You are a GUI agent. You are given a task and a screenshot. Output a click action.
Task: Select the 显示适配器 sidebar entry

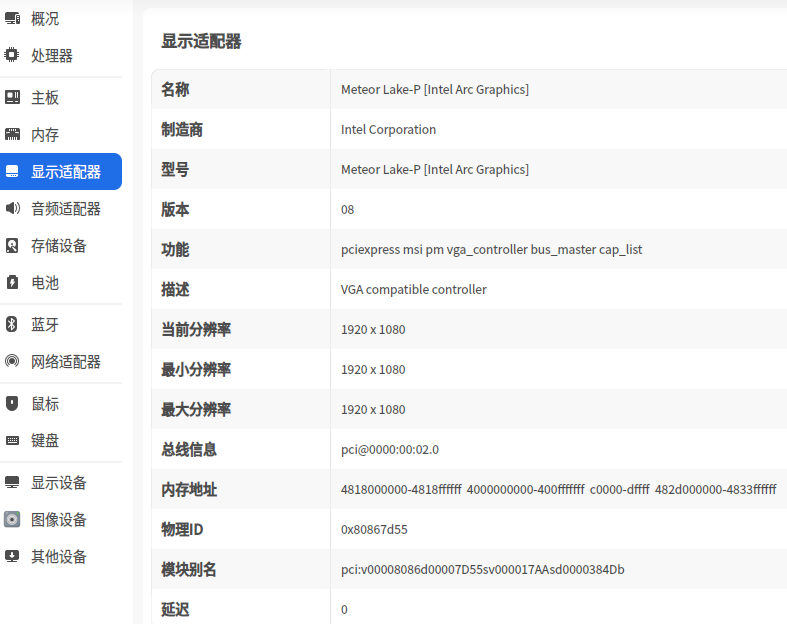click(x=61, y=172)
